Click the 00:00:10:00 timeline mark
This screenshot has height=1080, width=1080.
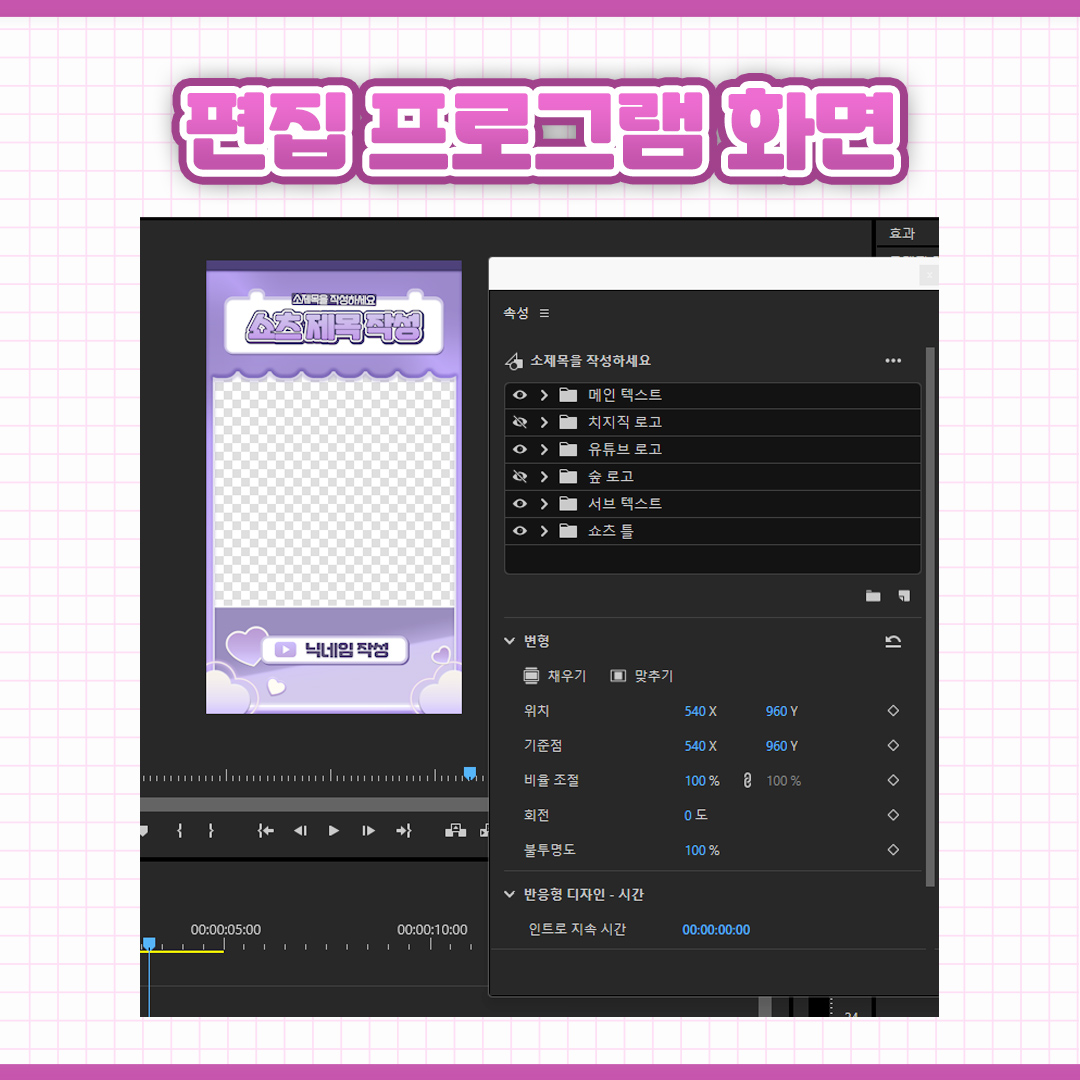coord(432,929)
